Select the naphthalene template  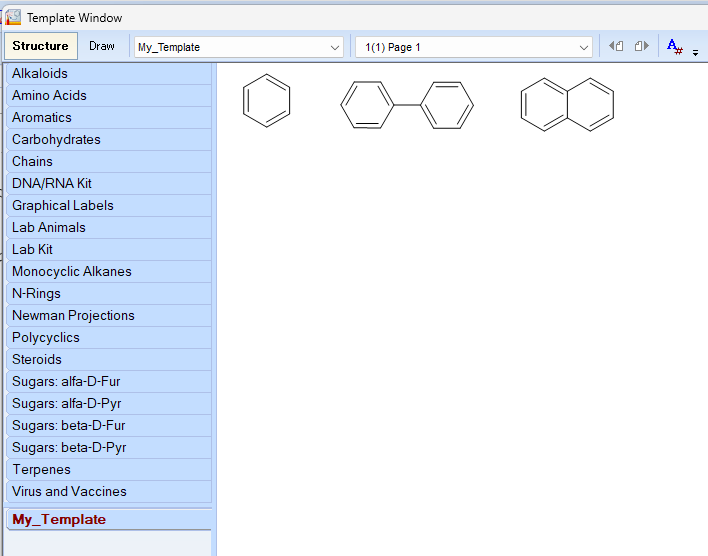(x=567, y=104)
